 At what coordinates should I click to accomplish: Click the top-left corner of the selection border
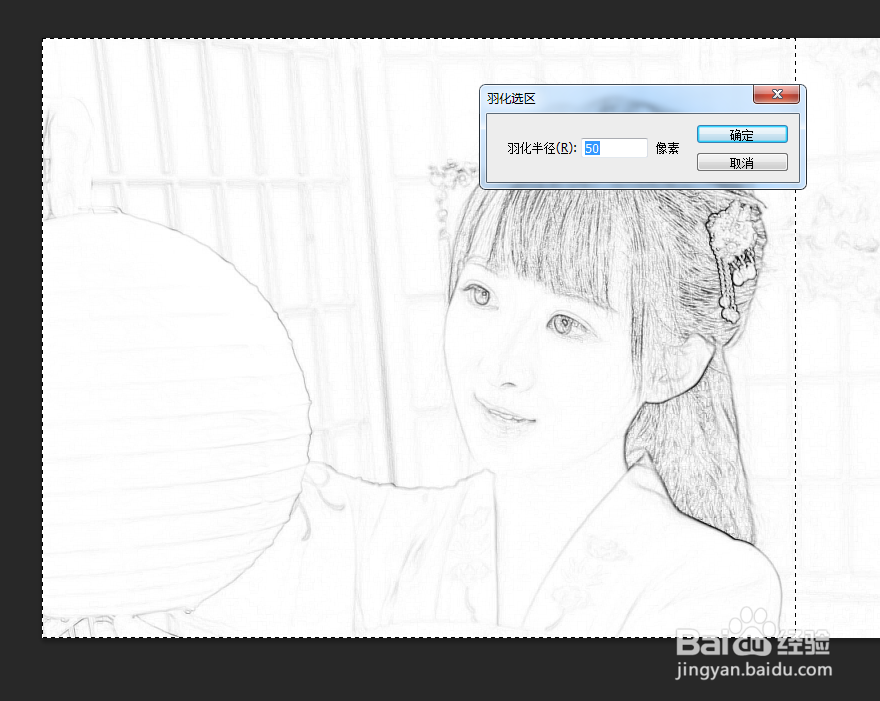pos(41,40)
